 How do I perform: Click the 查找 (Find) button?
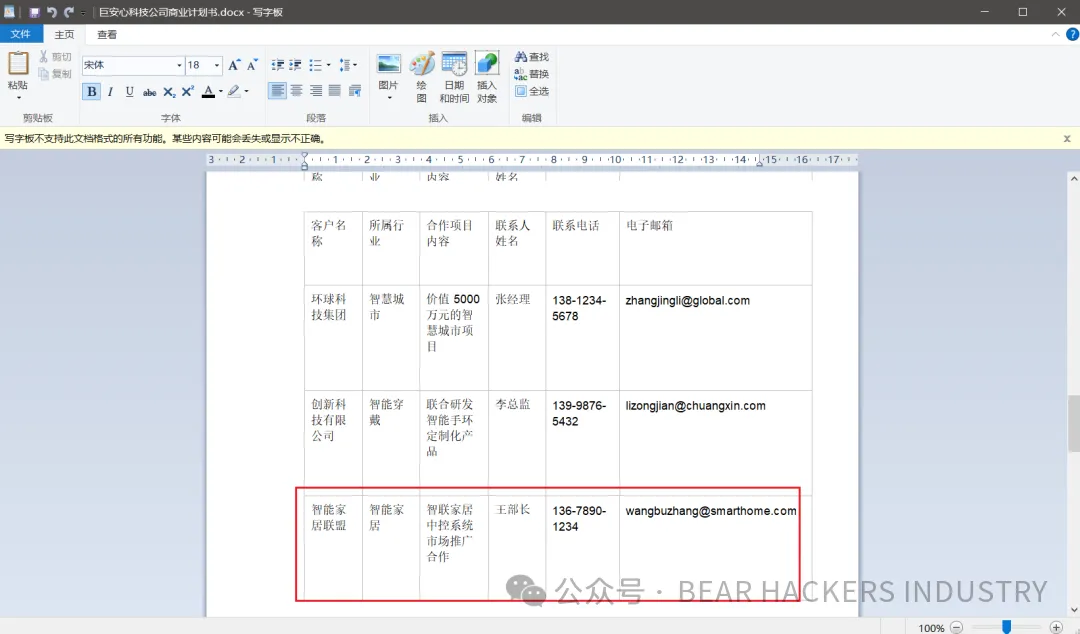[x=531, y=57]
